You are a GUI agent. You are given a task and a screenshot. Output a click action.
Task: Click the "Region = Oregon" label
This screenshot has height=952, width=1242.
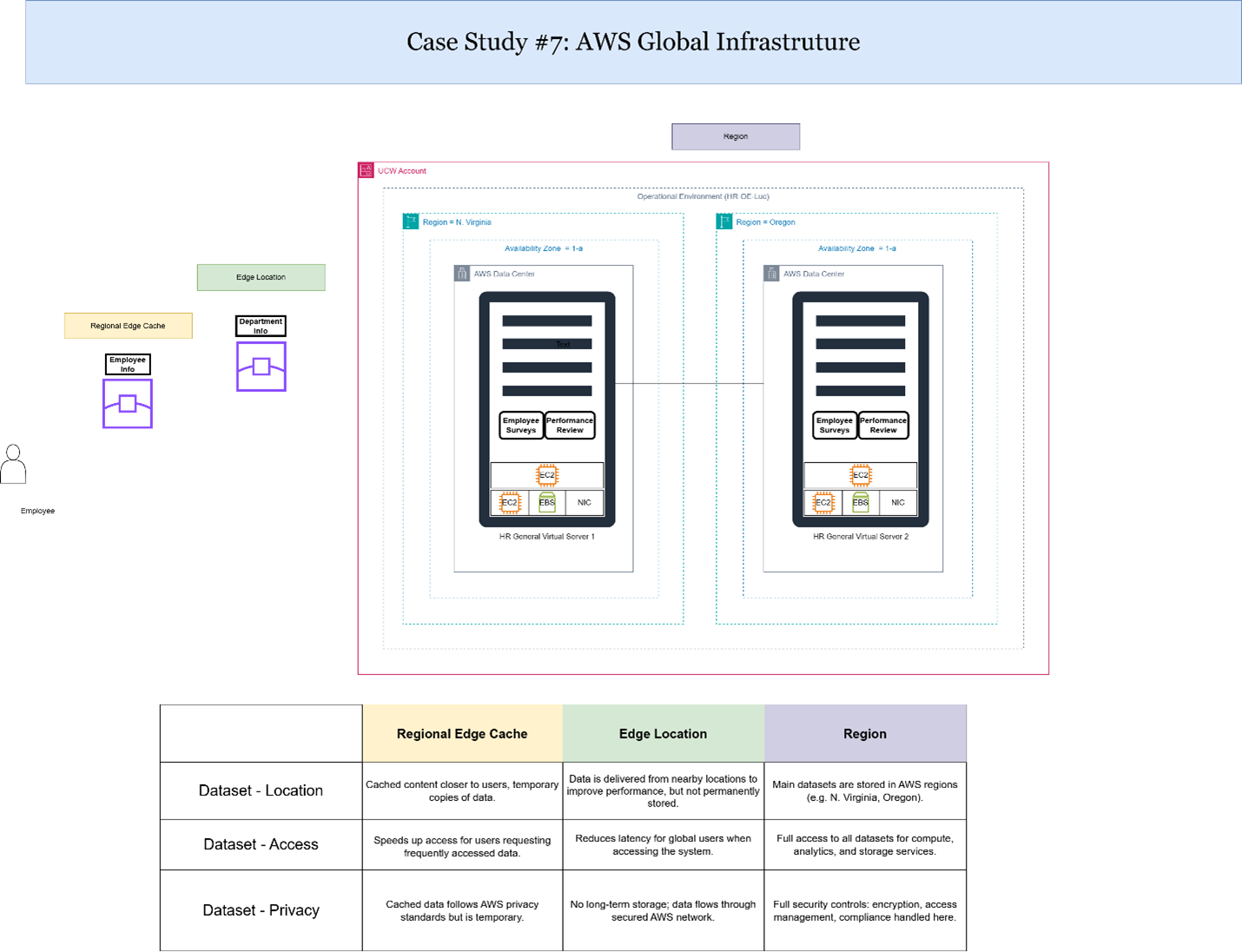(765, 222)
